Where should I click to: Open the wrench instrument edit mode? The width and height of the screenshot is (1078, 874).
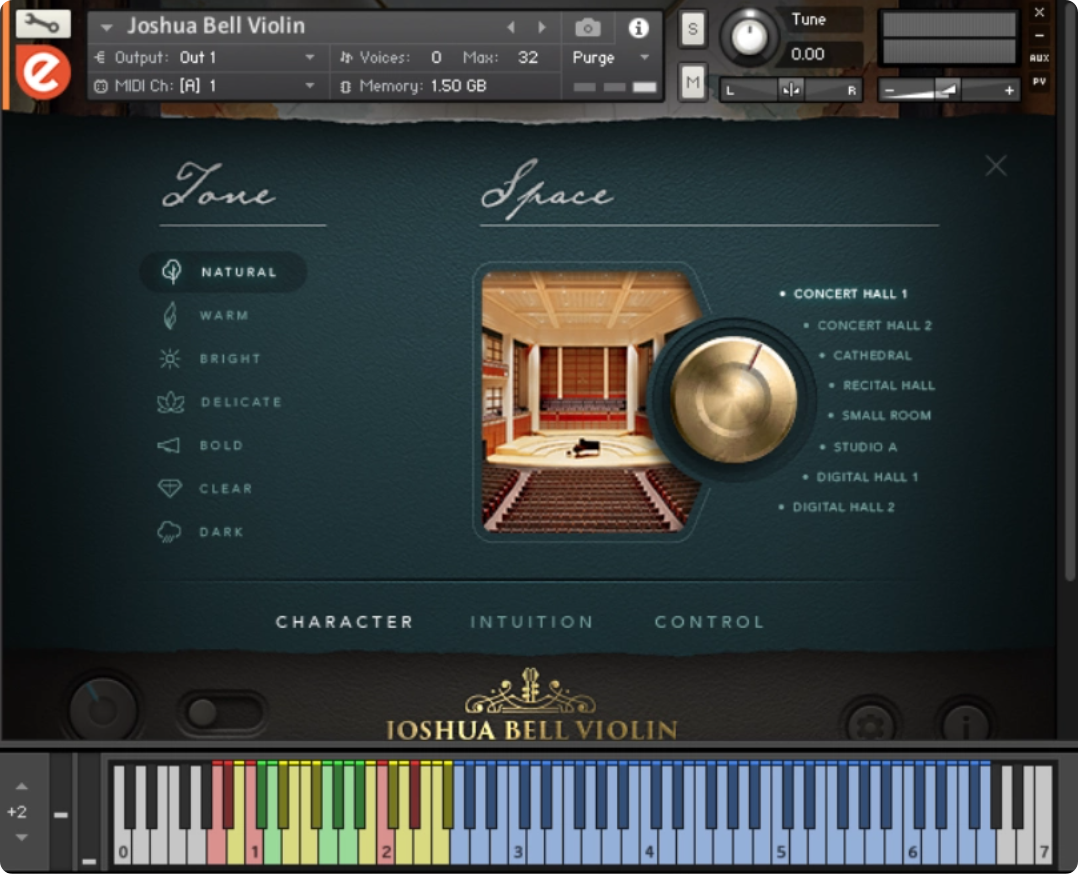43,25
